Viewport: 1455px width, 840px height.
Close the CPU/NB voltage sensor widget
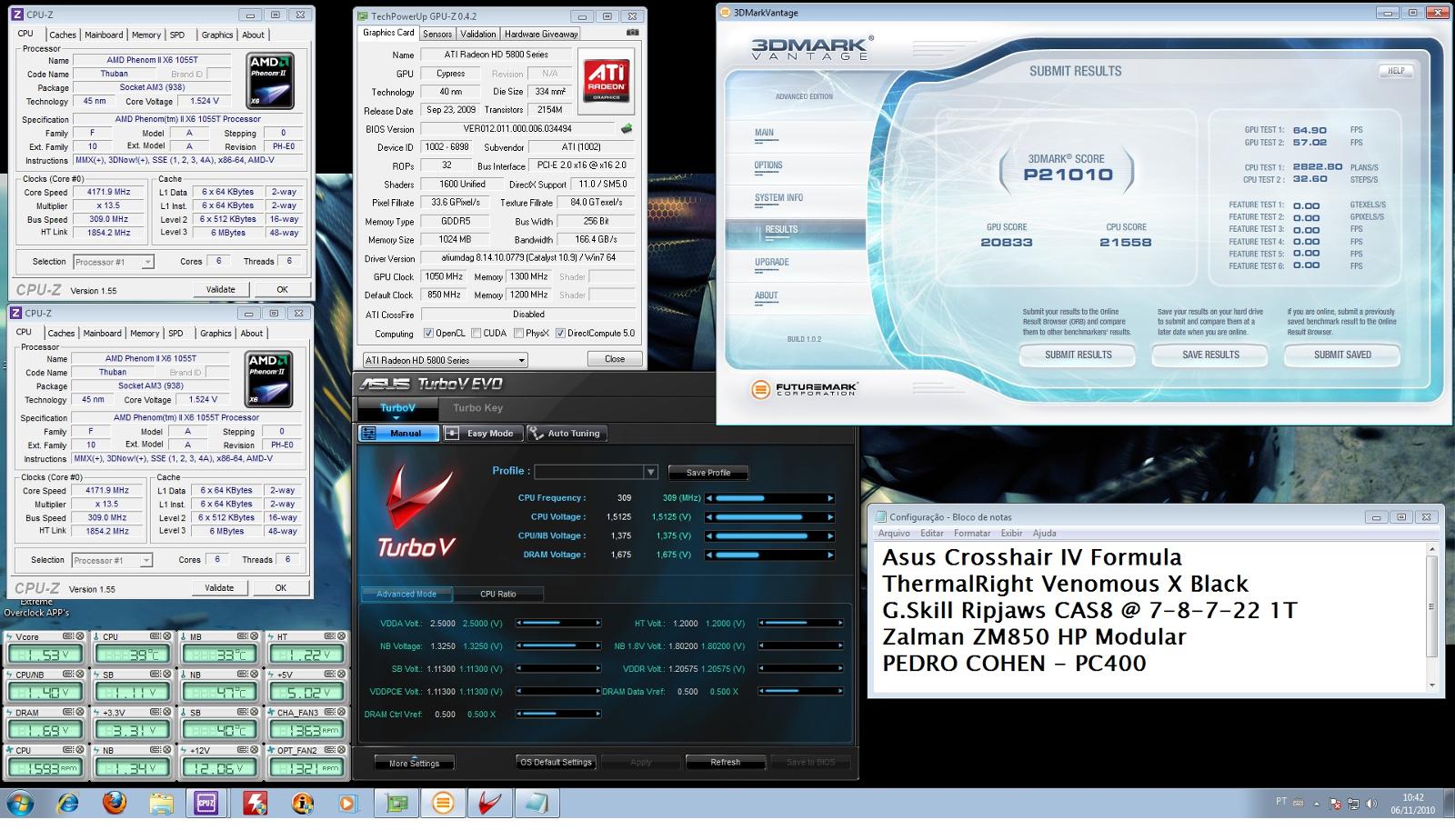click(x=80, y=674)
